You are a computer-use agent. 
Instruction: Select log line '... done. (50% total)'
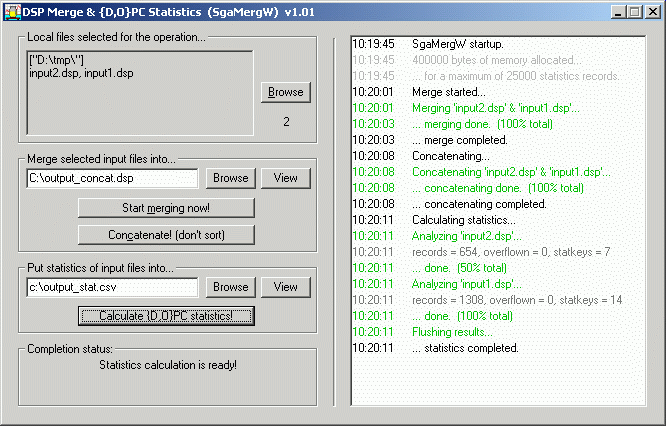[459, 268]
